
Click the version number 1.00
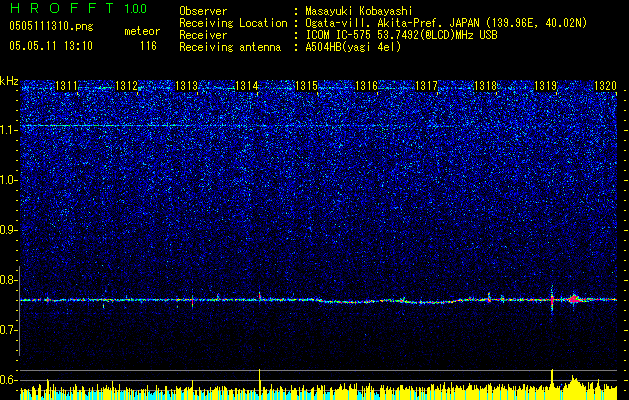click(x=136, y=8)
